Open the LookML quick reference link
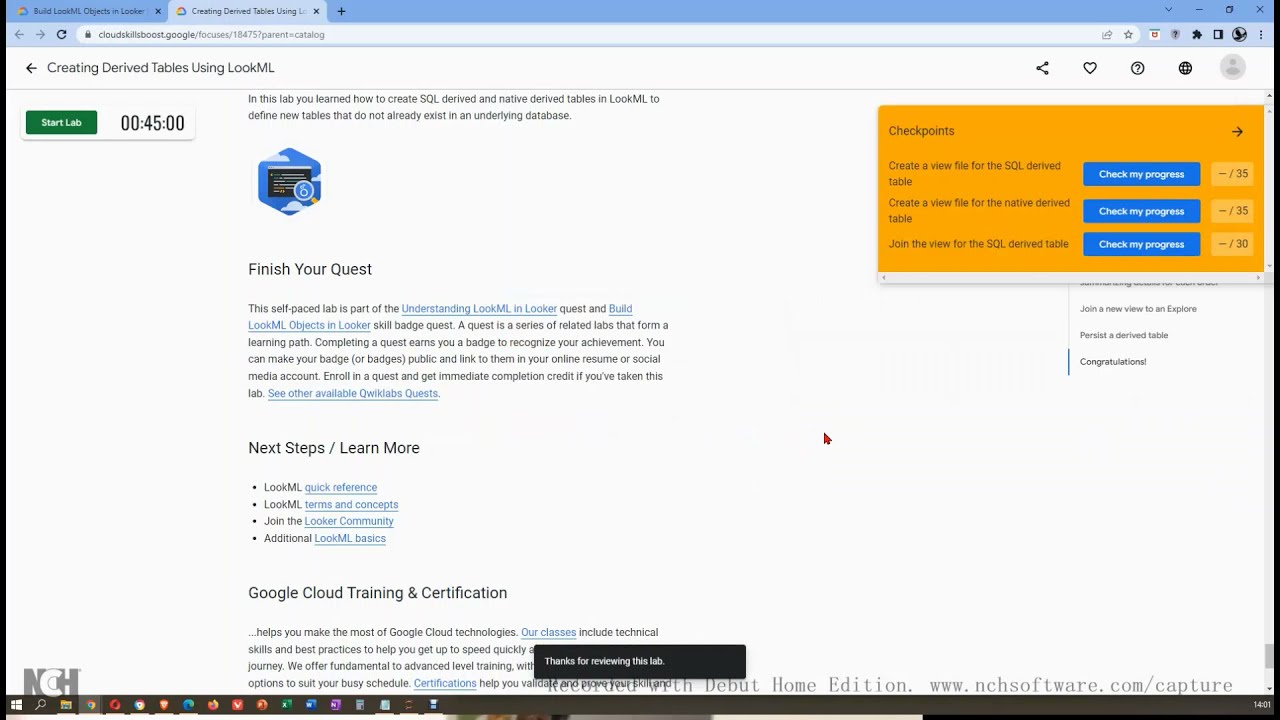This screenshot has width=1280, height=720. pyautogui.click(x=341, y=488)
